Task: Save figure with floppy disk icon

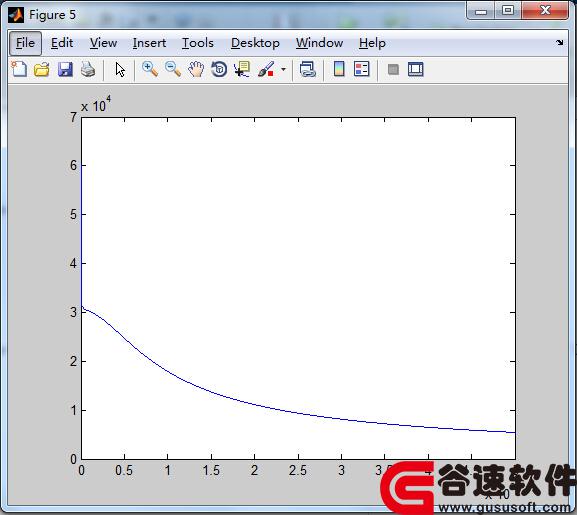Action: pos(65,69)
